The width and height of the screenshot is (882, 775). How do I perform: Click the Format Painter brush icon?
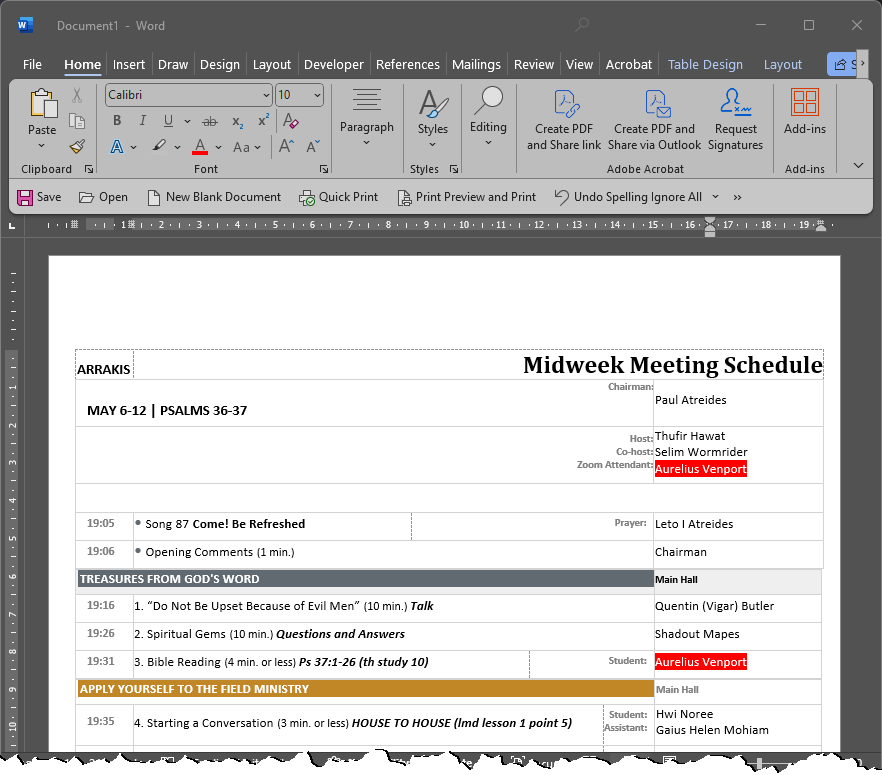pyautogui.click(x=77, y=146)
